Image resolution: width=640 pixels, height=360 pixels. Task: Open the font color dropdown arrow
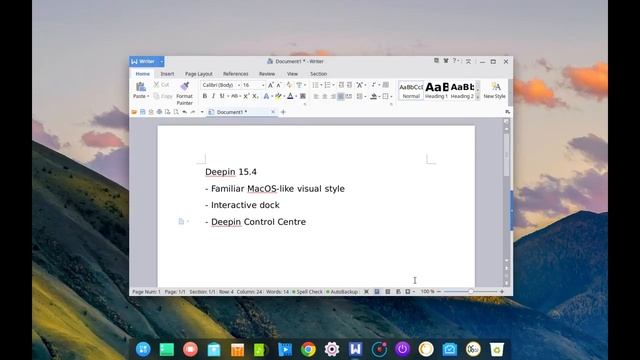pyautogui.click(x=296, y=96)
